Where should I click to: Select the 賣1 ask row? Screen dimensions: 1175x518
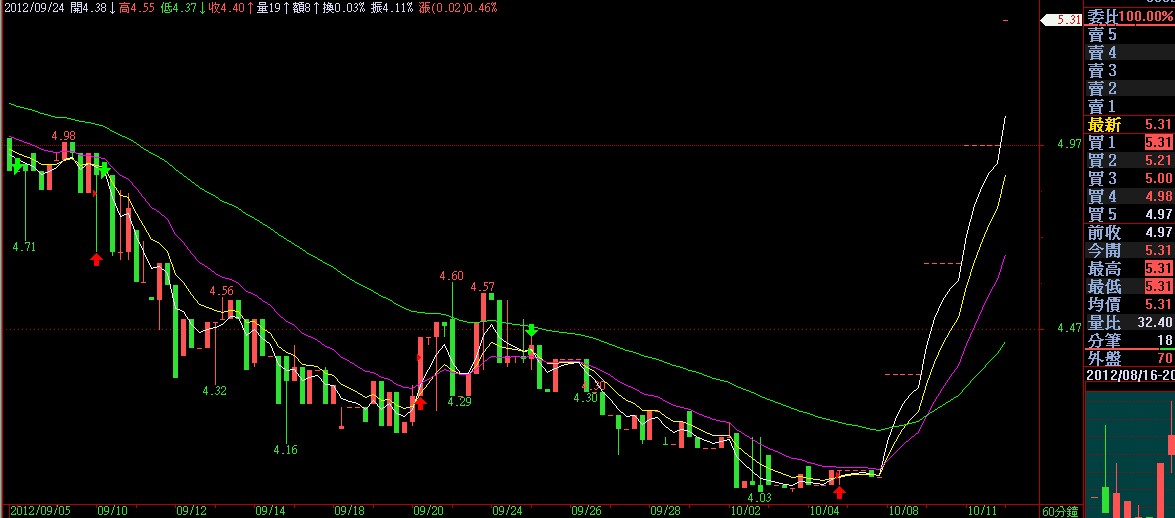pos(1130,106)
